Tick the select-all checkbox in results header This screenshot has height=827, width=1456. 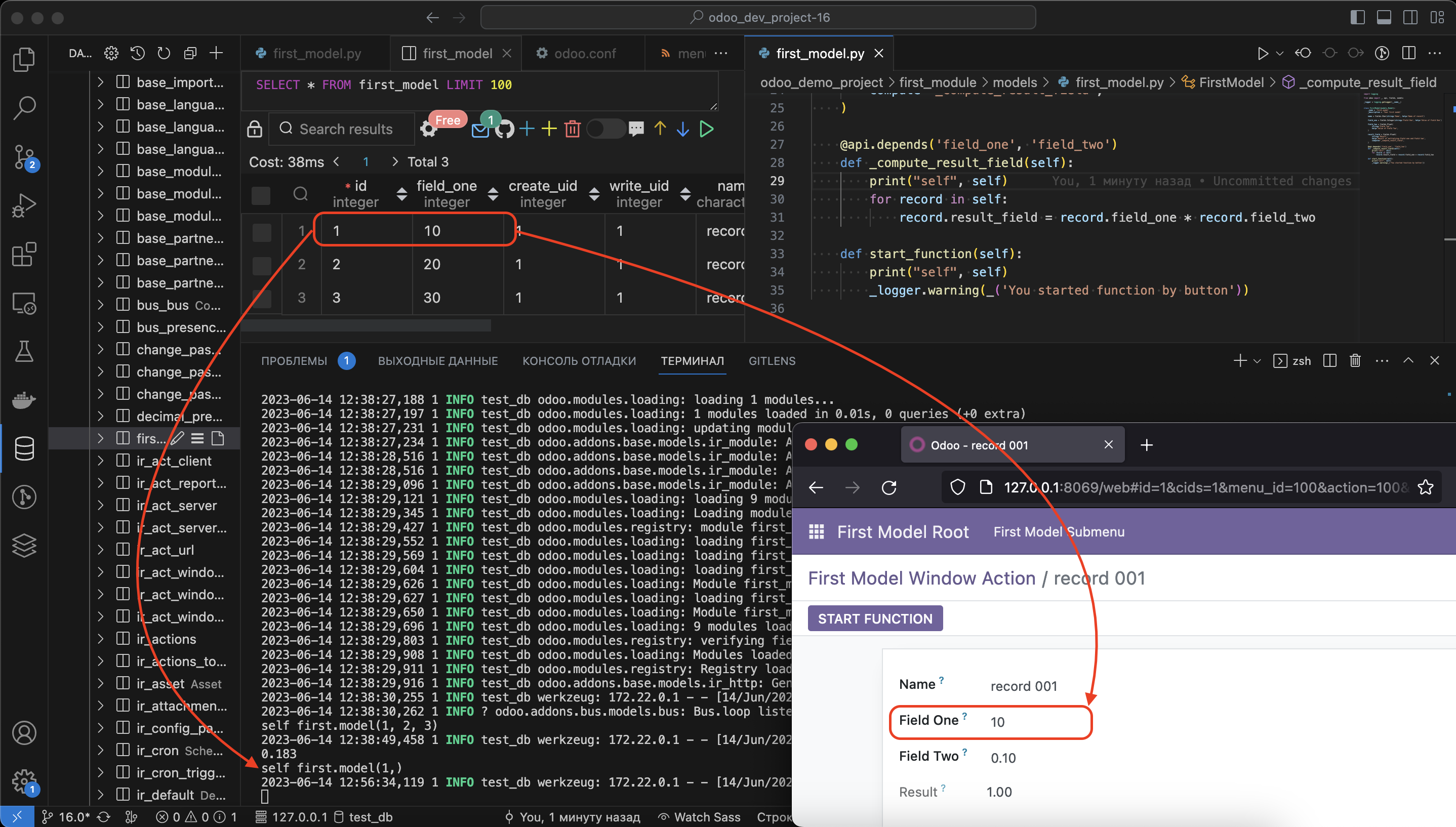click(x=261, y=195)
